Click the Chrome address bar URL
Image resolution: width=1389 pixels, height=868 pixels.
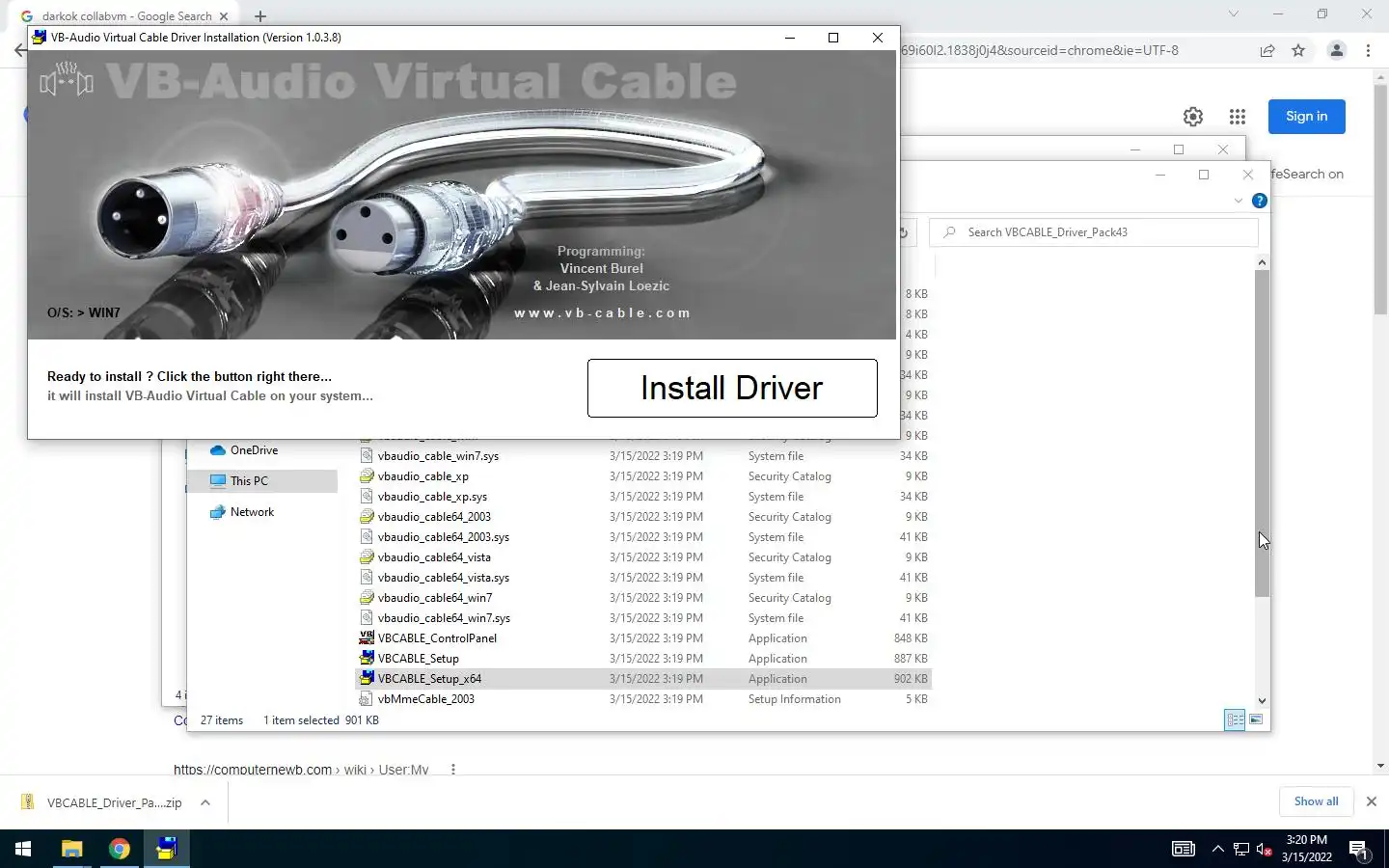(x=1040, y=50)
